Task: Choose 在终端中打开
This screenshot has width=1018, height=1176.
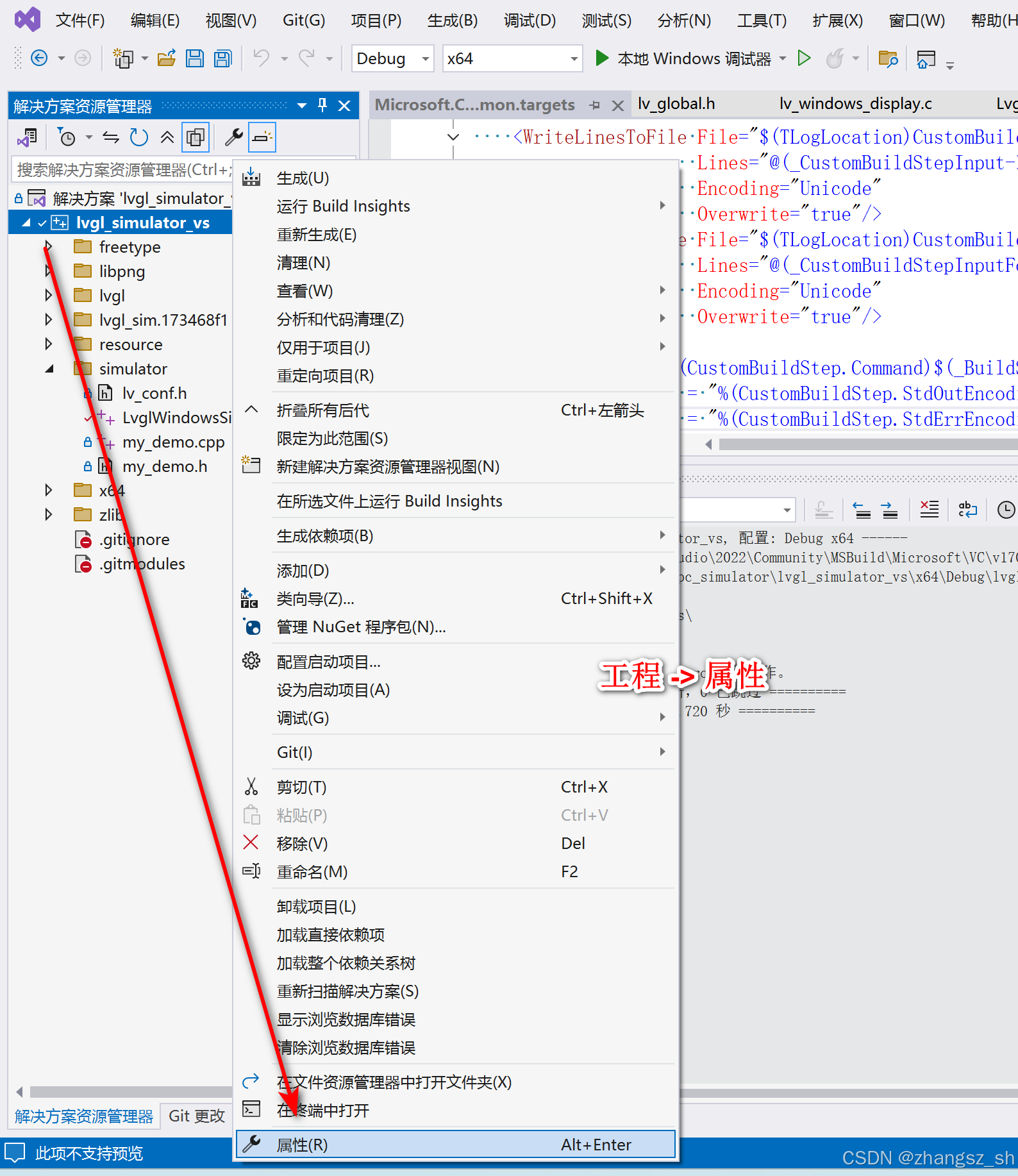Action: [x=456, y=1110]
